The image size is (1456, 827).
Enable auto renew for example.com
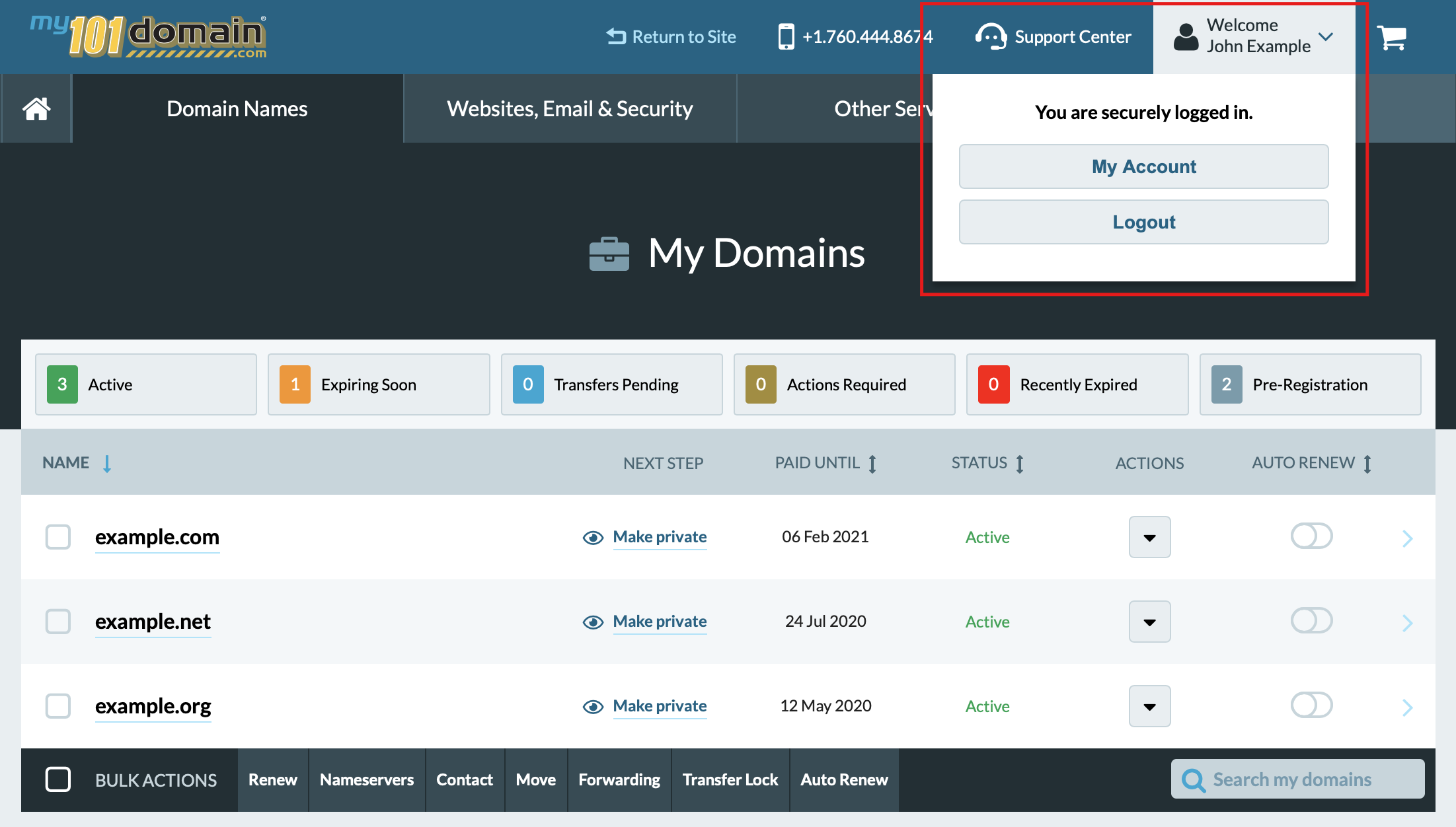click(x=1312, y=536)
